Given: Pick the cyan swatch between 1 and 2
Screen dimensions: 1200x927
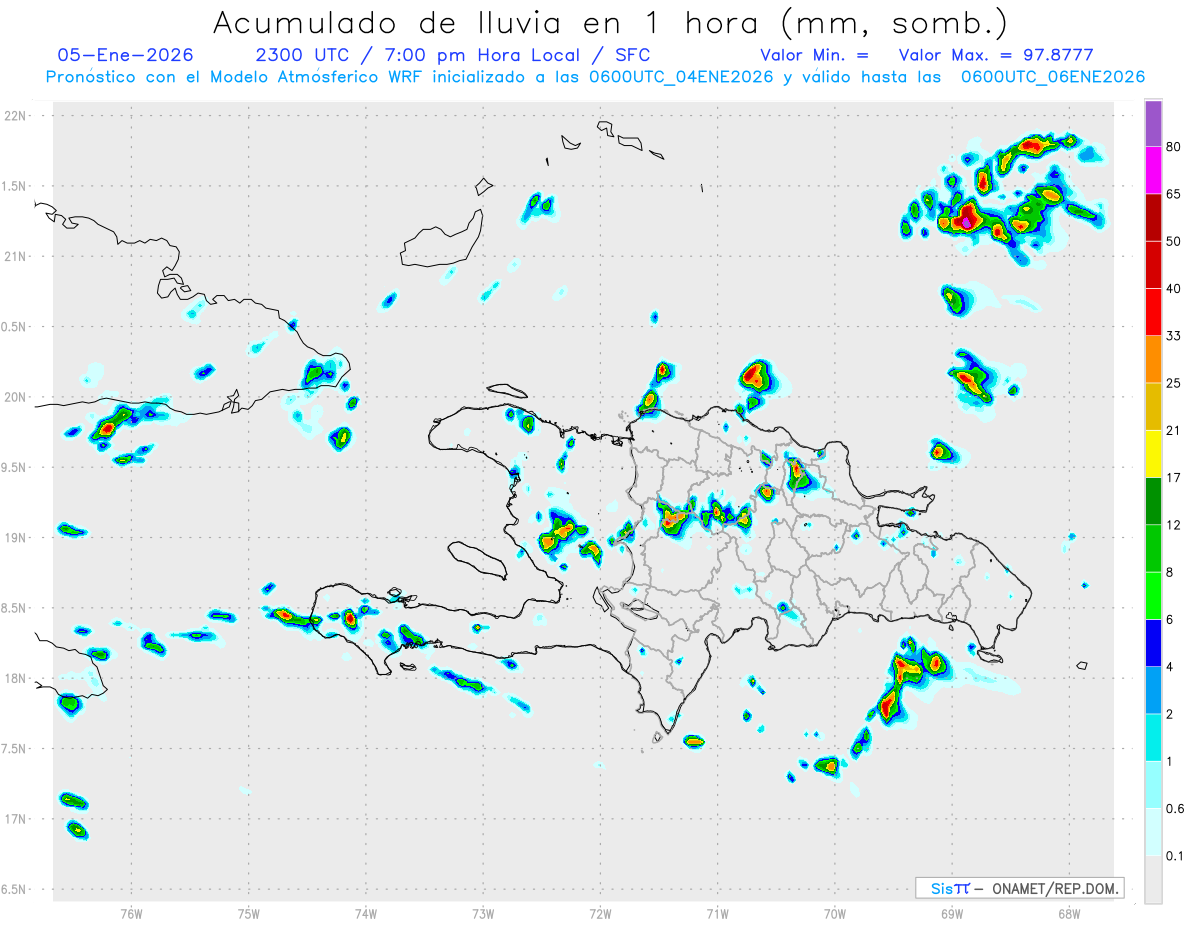Looking at the screenshot, I should point(1153,738).
